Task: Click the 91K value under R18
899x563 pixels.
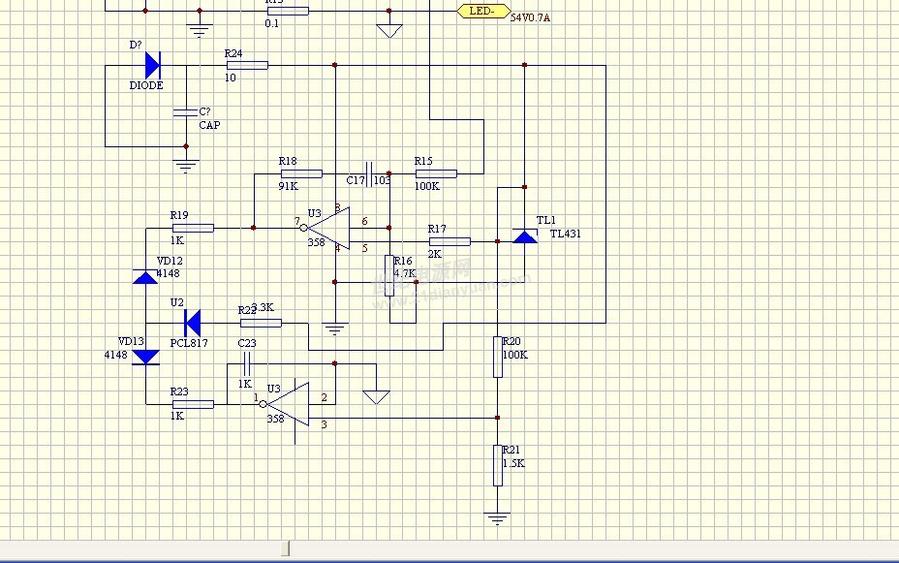Action: pyautogui.click(x=288, y=186)
